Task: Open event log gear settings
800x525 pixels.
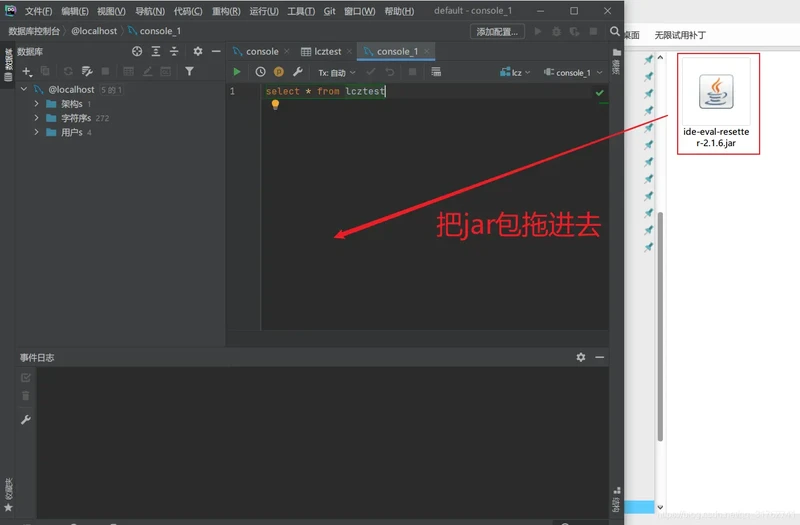Action: (x=581, y=357)
